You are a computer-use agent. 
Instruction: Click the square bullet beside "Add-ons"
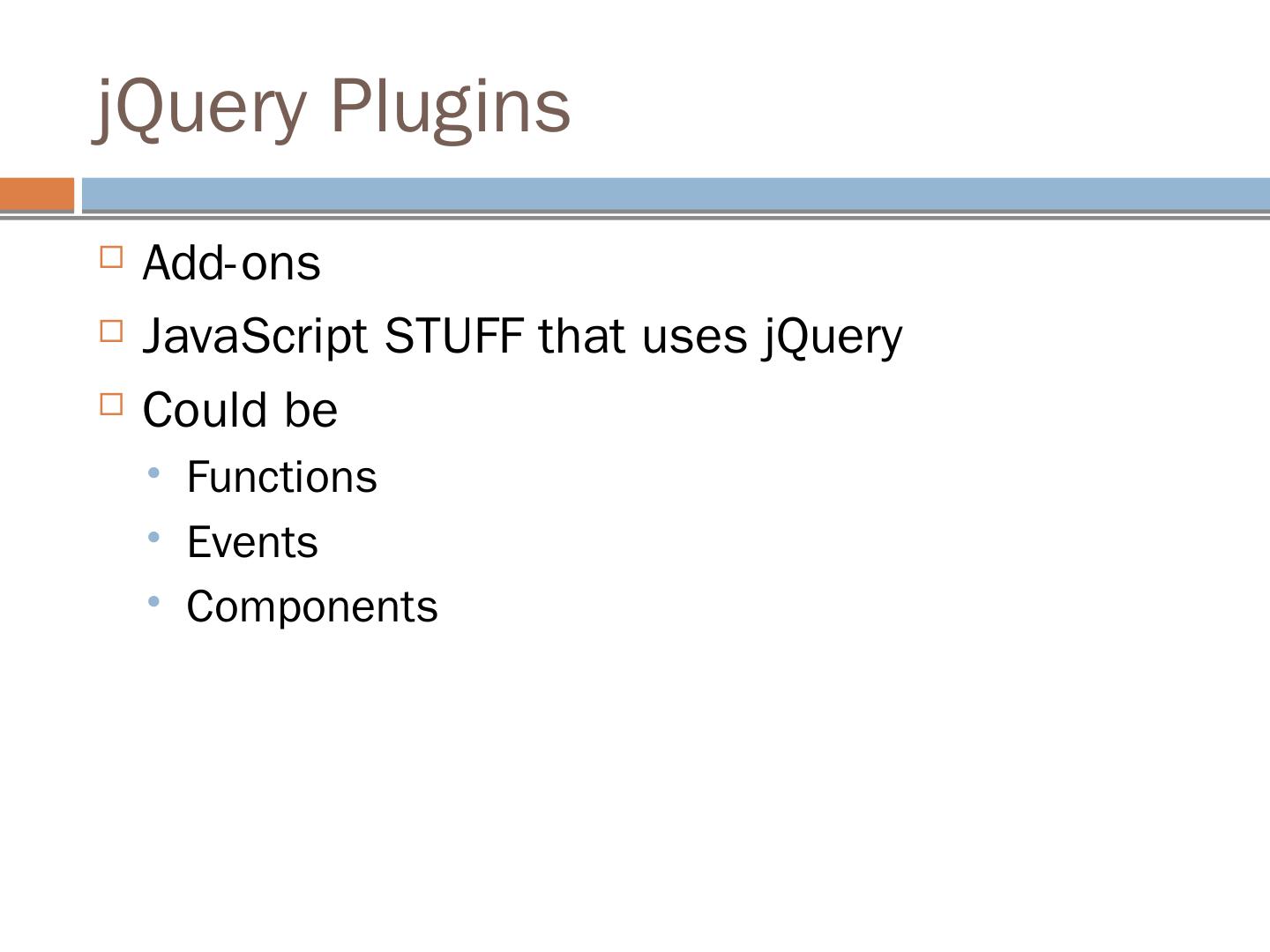[x=111, y=257]
